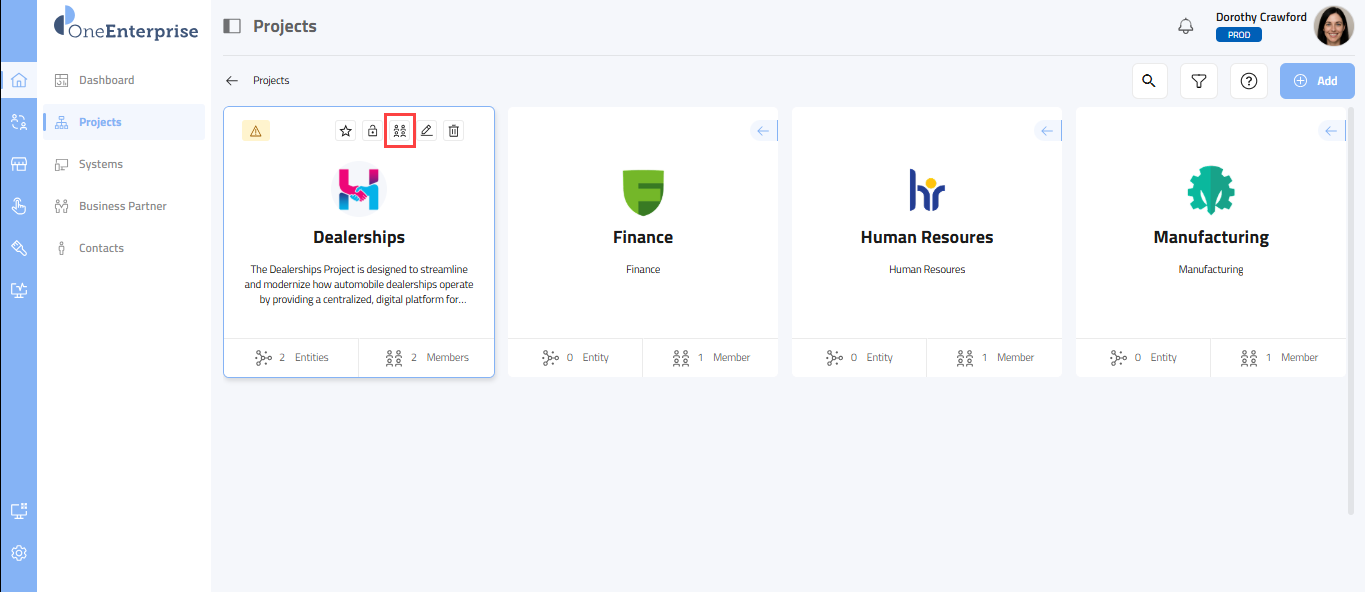The image size is (1365, 592).
Task: Expand the Human Resoures card arrow
Action: pyautogui.click(x=1047, y=131)
